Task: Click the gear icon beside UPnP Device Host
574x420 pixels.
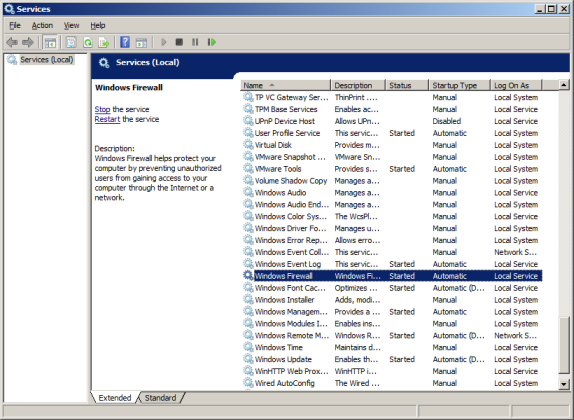Action: (x=248, y=121)
